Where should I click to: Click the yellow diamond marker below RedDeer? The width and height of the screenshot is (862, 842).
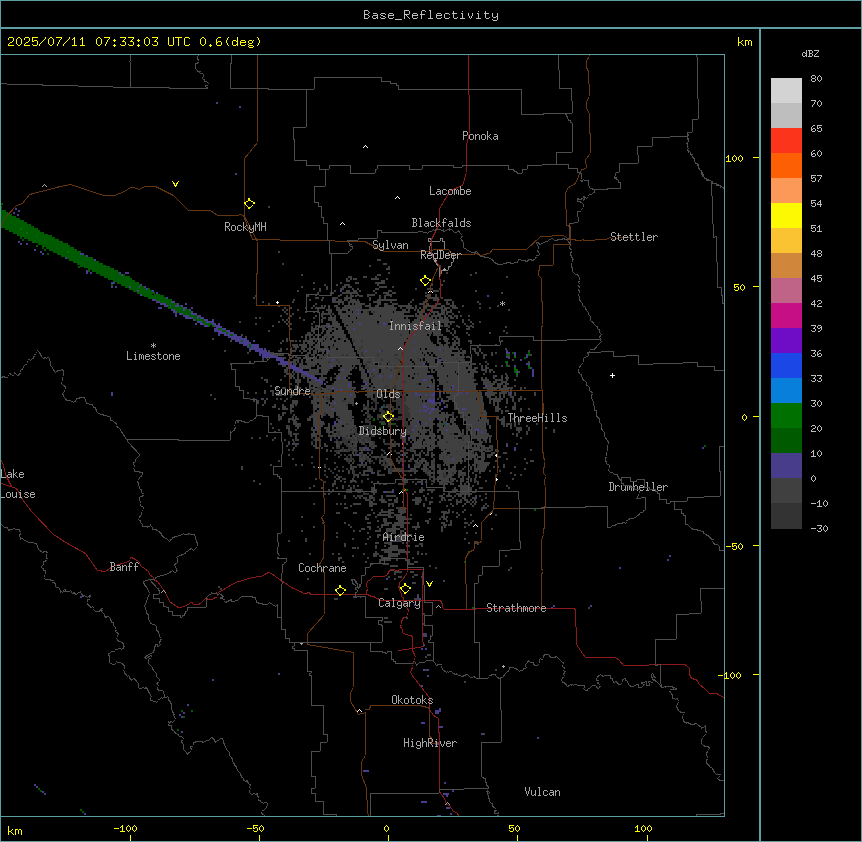coord(425,281)
